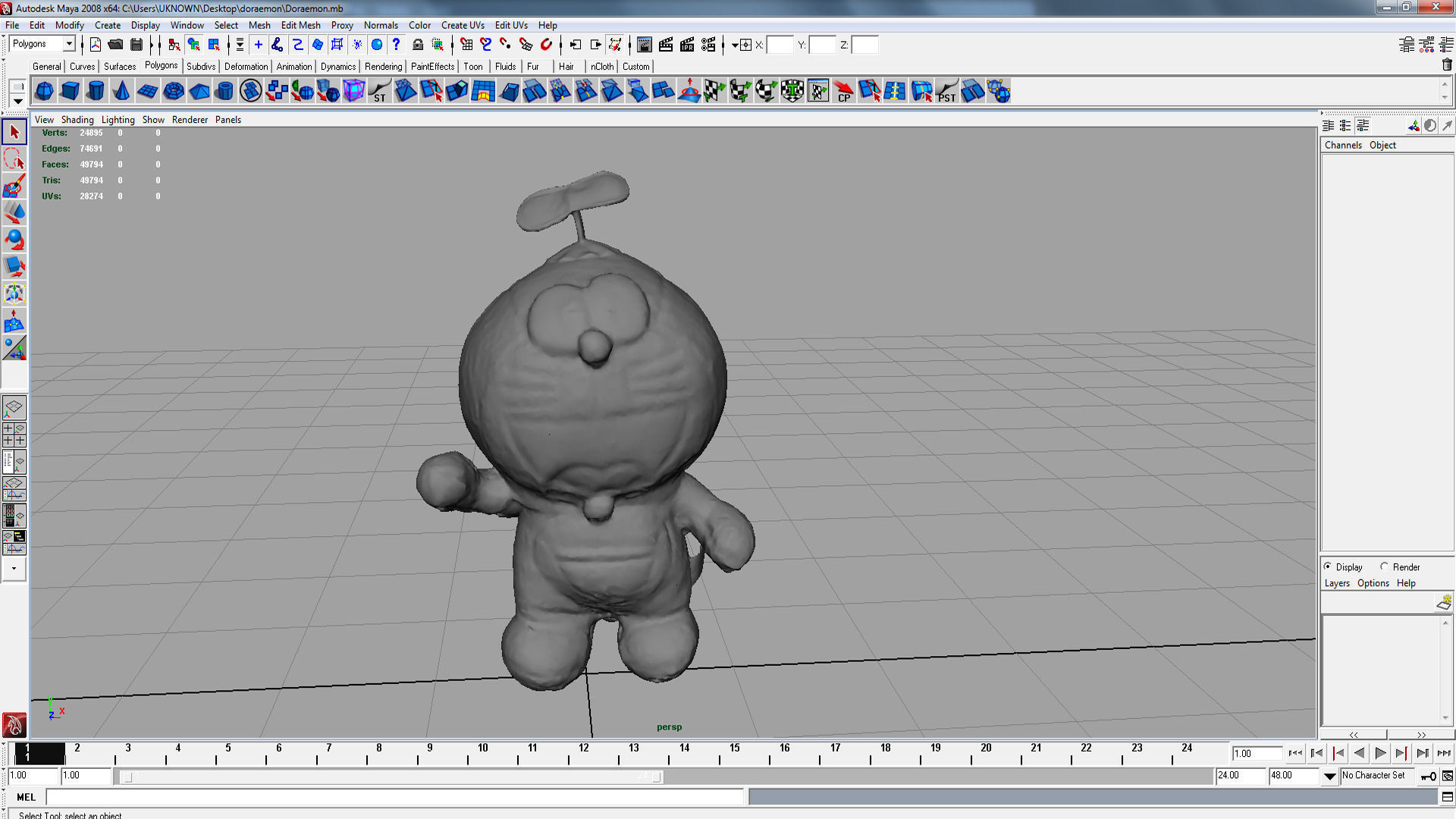Open the Polygons menu set dropdown
Image resolution: width=1456 pixels, height=819 pixels.
[x=69, y=44]
